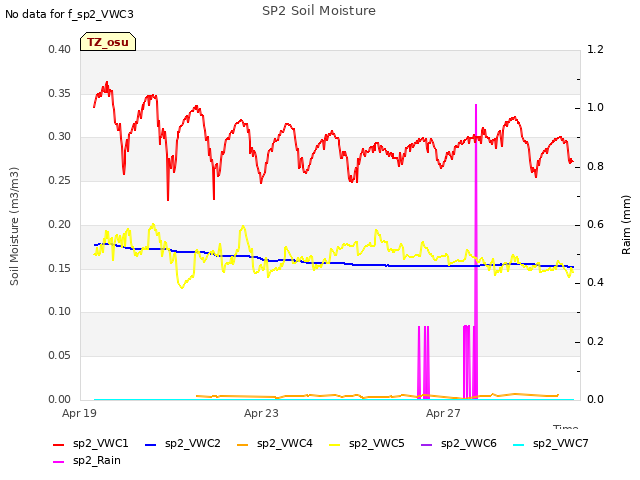Click the SP2 Soil Moisture chart title
640x480 pixels.
[319, 11]
